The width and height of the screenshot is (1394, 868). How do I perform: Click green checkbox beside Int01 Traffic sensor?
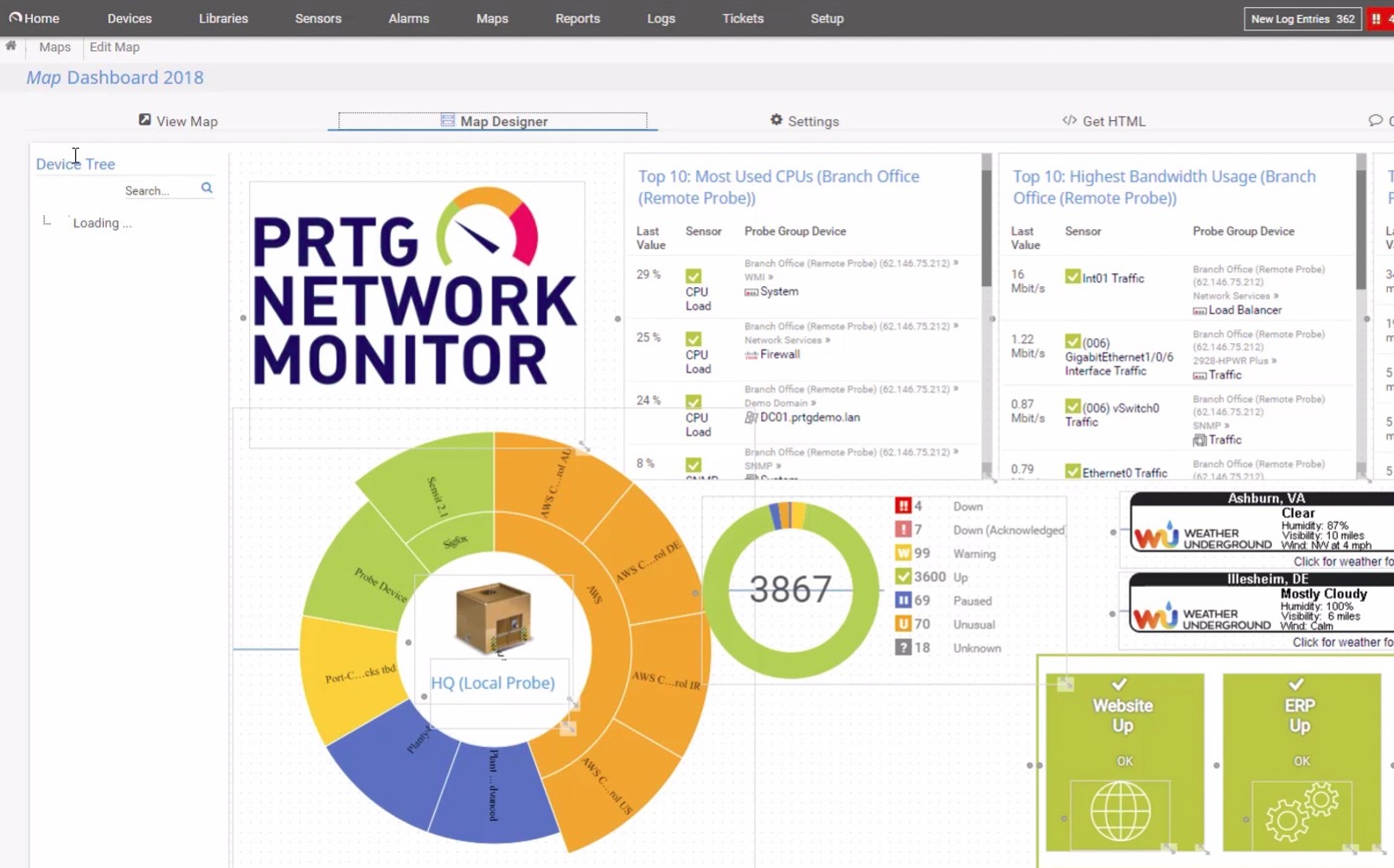pyautogui.click(x=1072, y=278)
